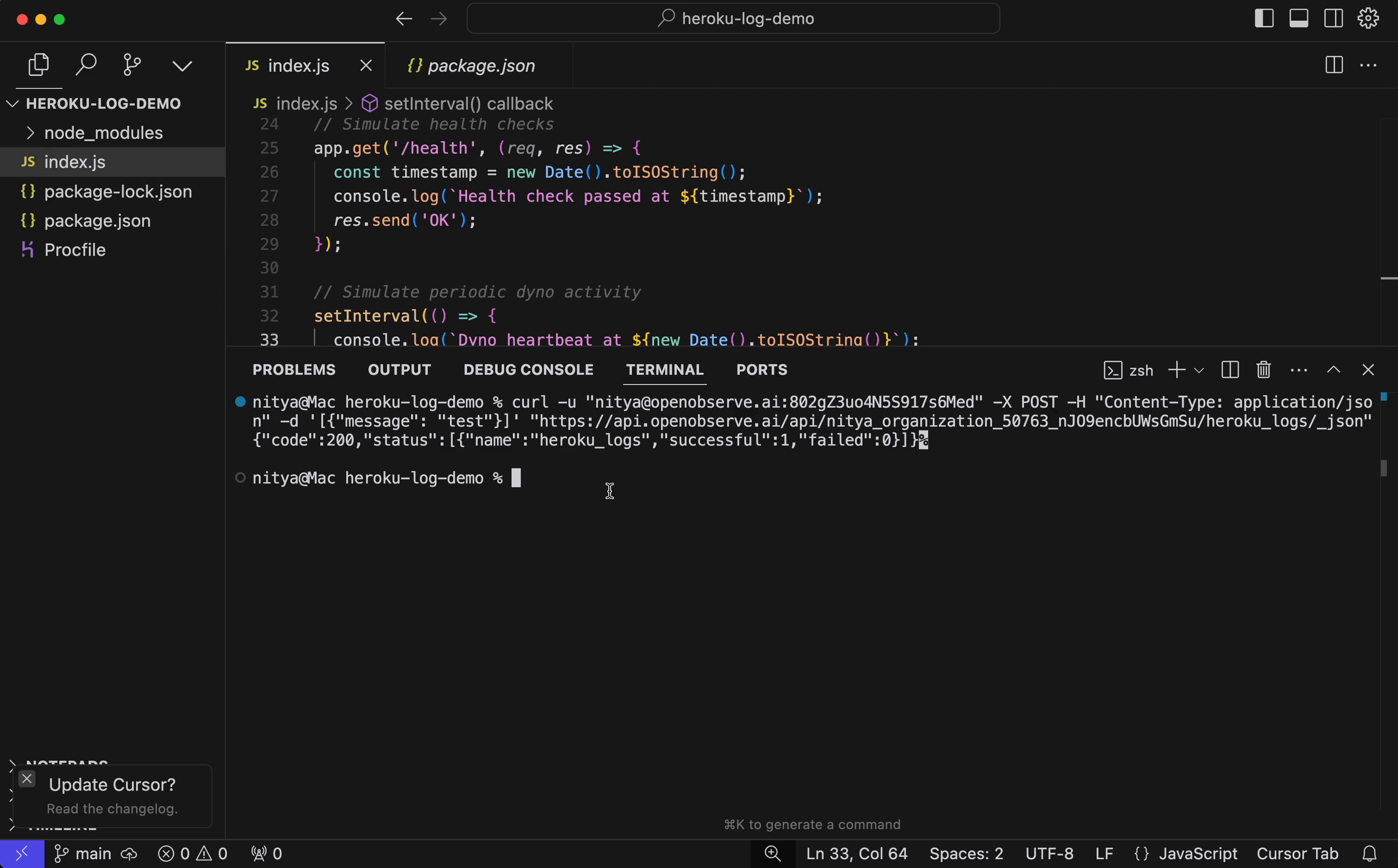
Task: Click the notifications bell in status bar
Action: [1370, 854]
